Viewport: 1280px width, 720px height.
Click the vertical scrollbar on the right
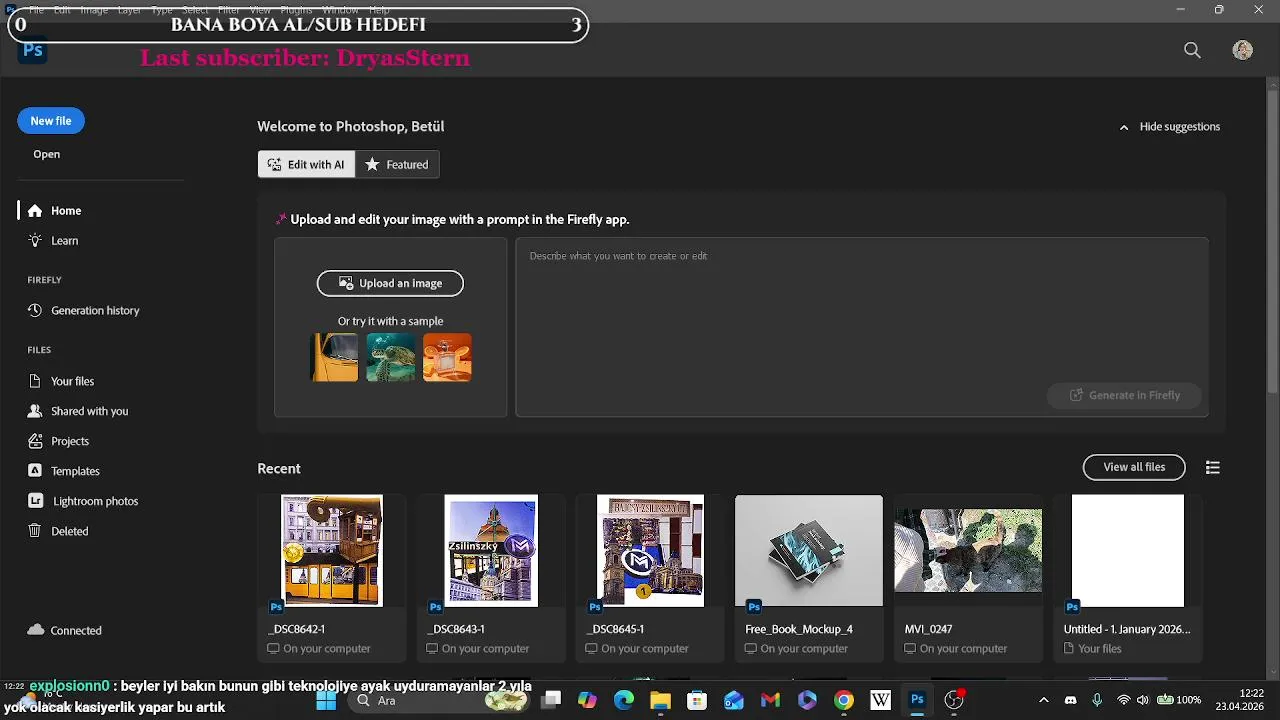click(x=1273, y=240)
